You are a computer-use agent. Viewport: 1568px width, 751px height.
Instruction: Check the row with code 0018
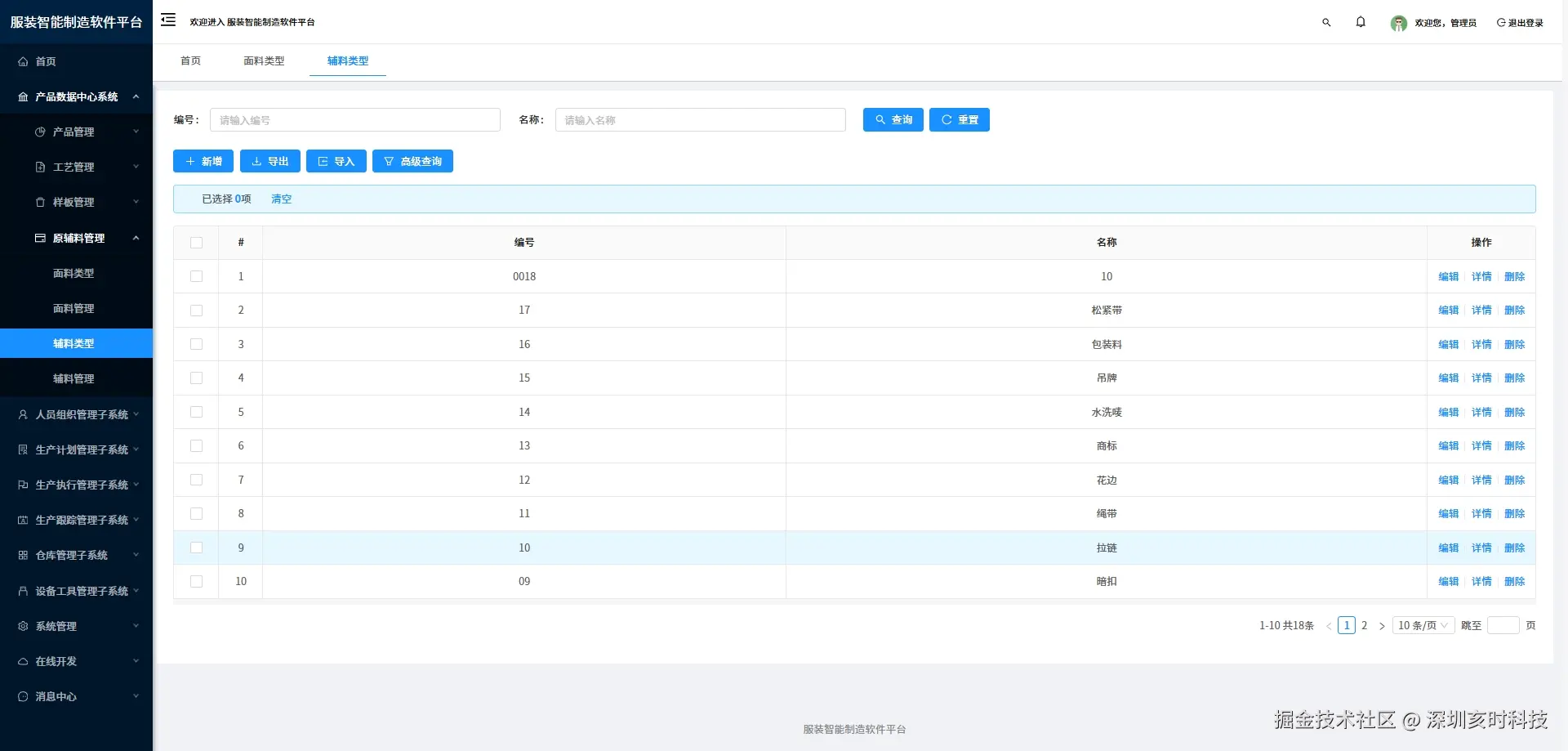point(196,276)
